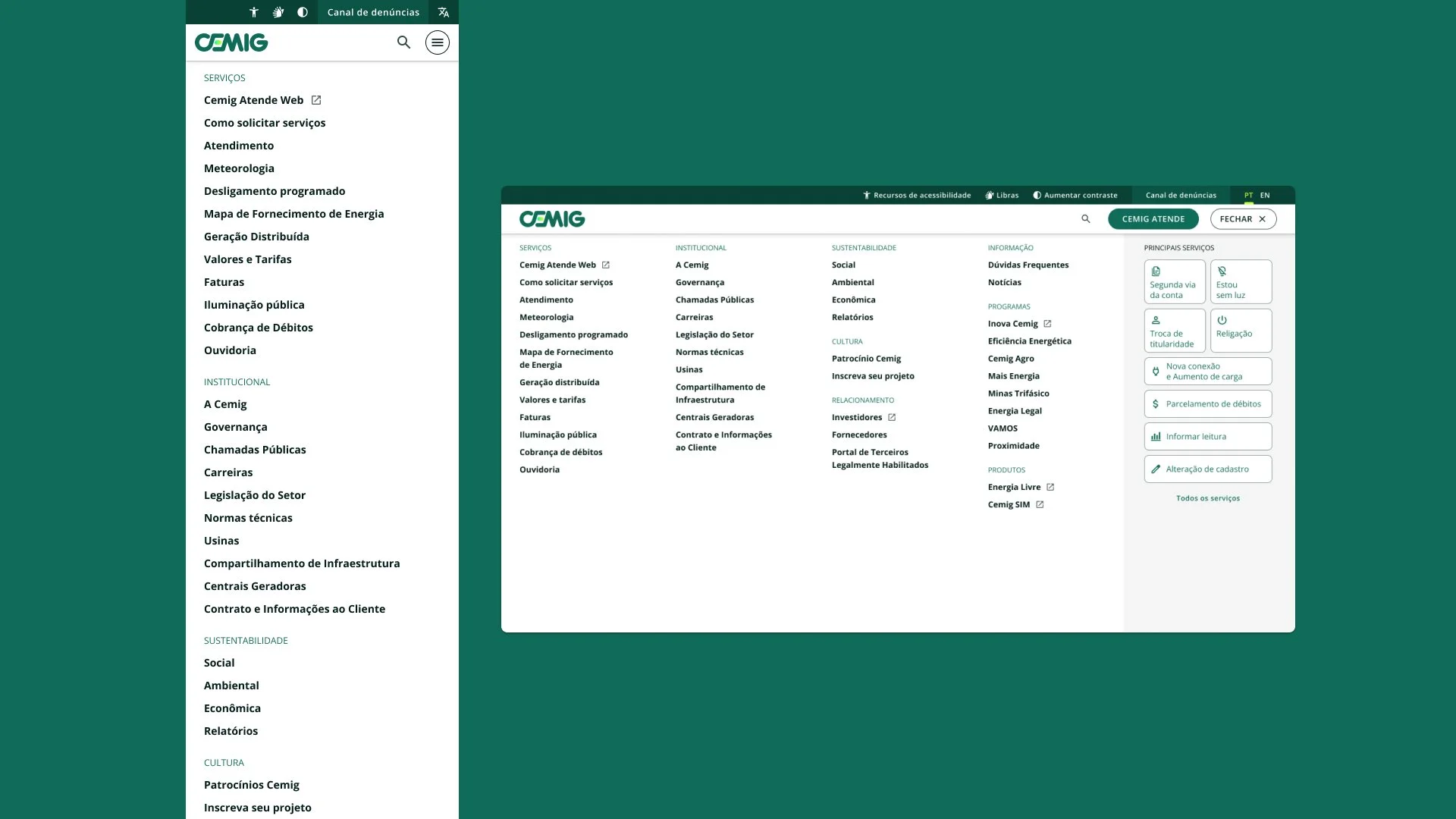Open Religação service card
Screen dimensions: 1456x819
(1241, 331)
